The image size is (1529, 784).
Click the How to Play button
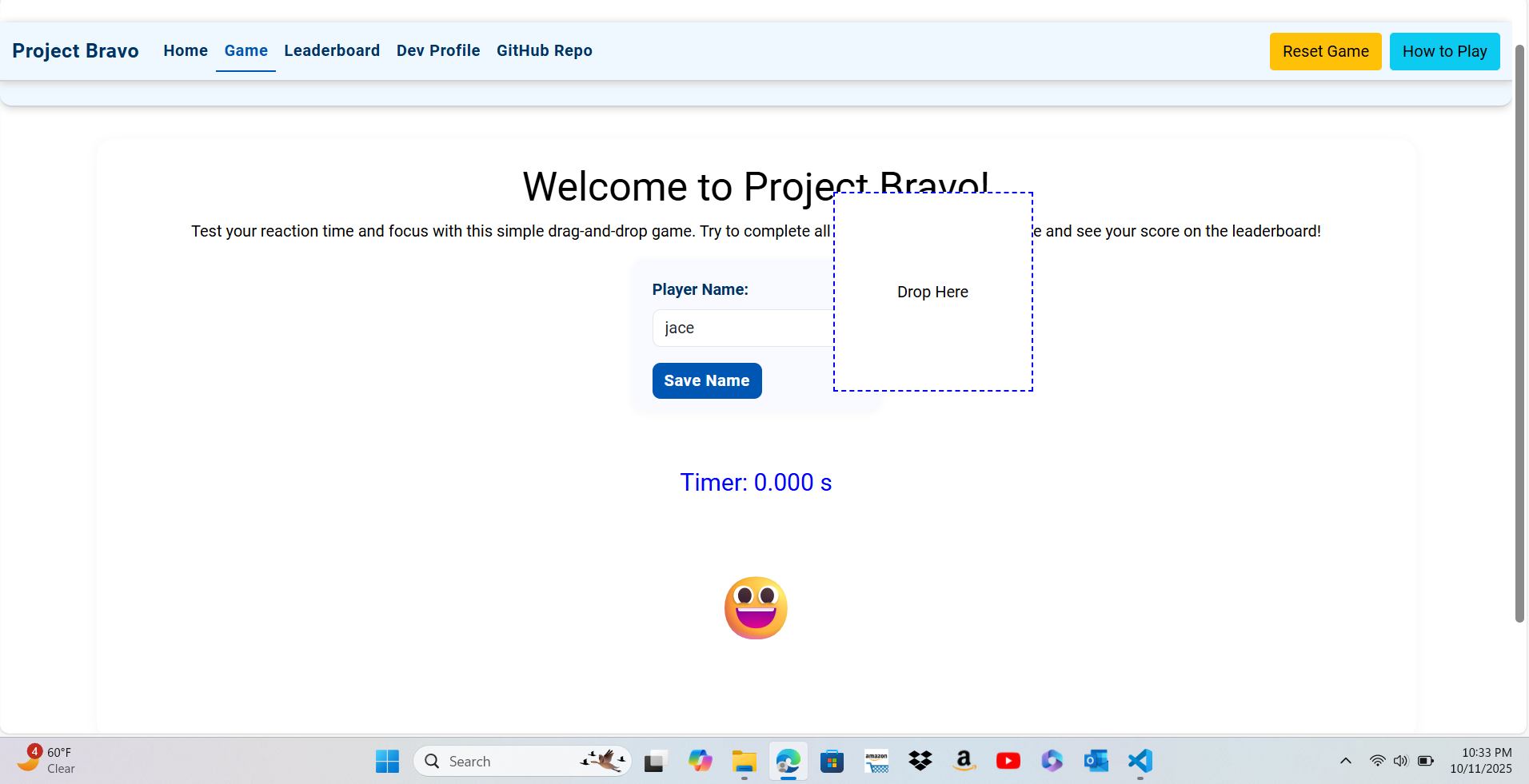(x=1444, y=52)
